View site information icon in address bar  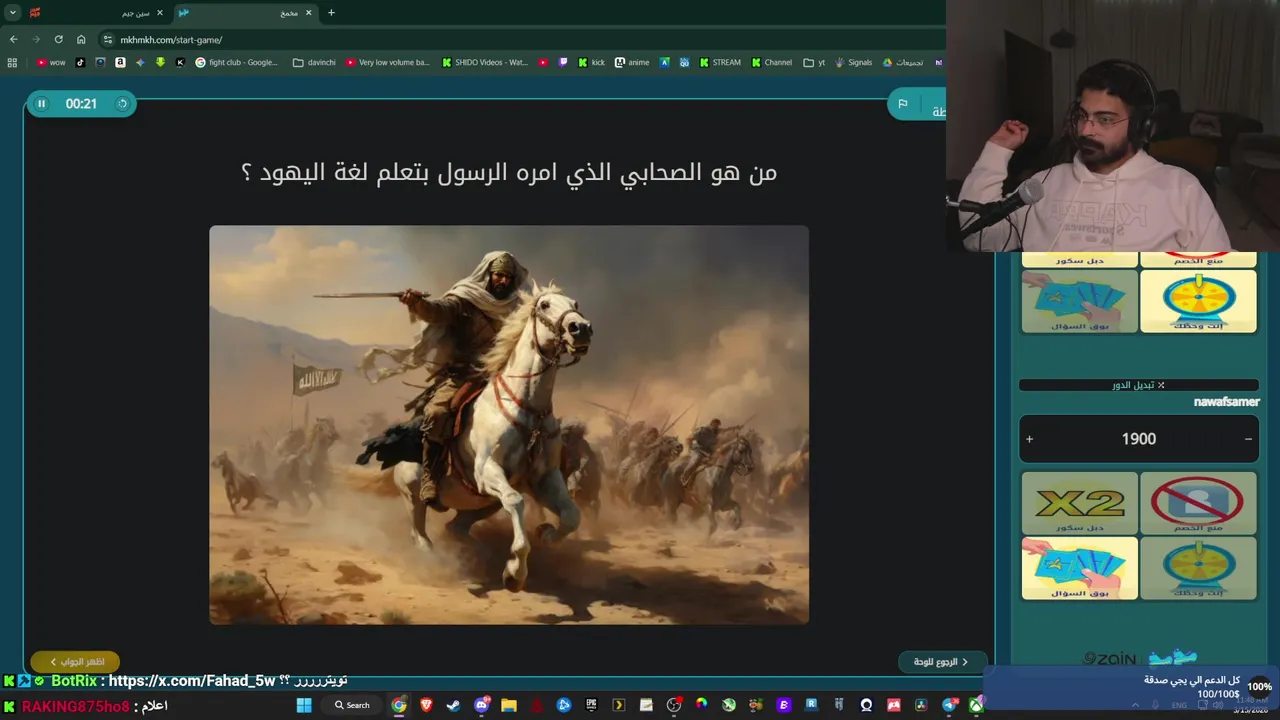click(x=108, y=40)
